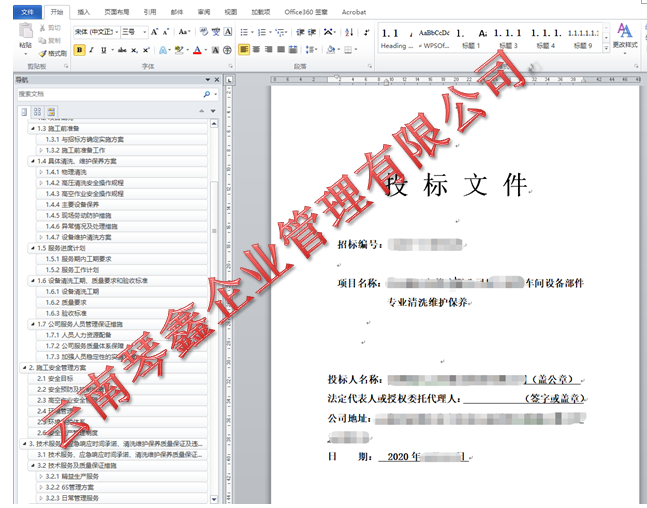Expand heading 1.3.2 施工前准备工作

click(41, 150)
